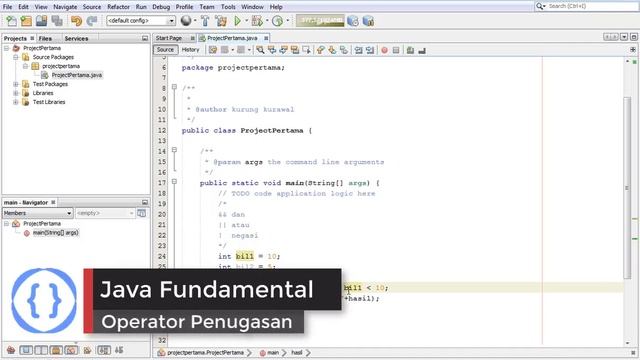Click the Clean and Build icon
The height and width of the screenshot is (360, 640).
point(221,21)
